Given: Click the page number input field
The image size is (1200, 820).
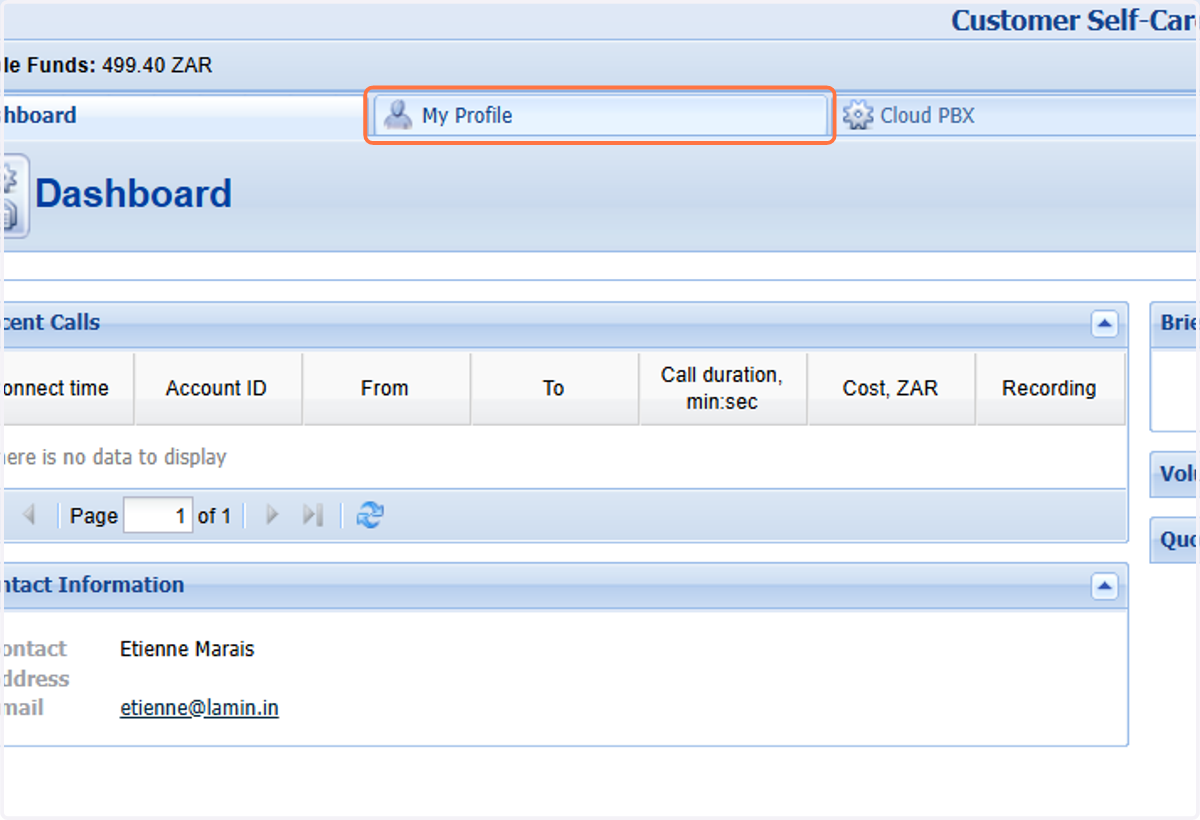Looking at the screenshot, I should tap(158, 516).
